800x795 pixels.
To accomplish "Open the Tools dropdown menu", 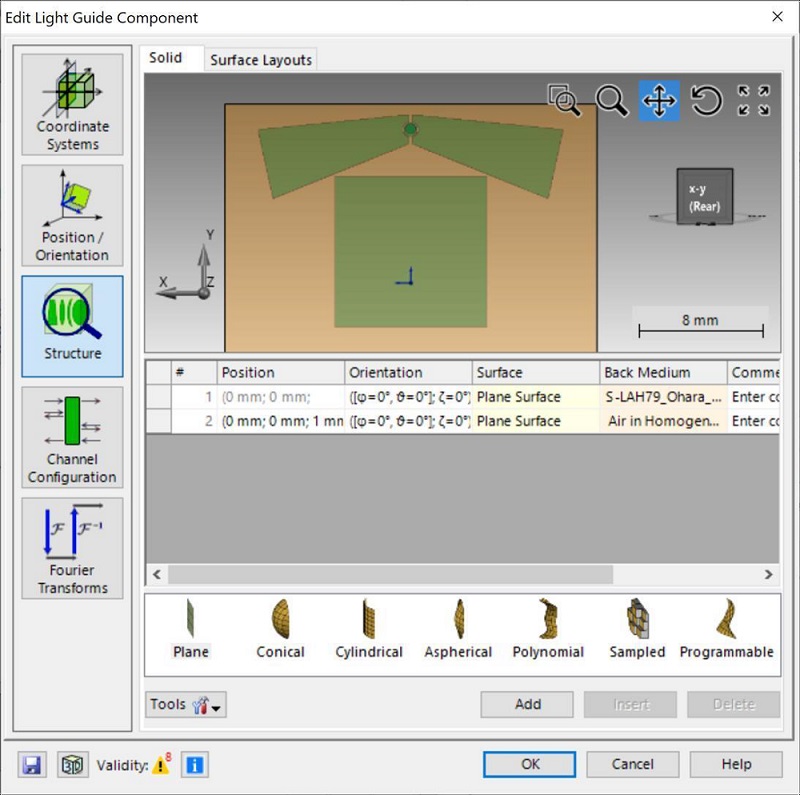I will tap(186, 705).
